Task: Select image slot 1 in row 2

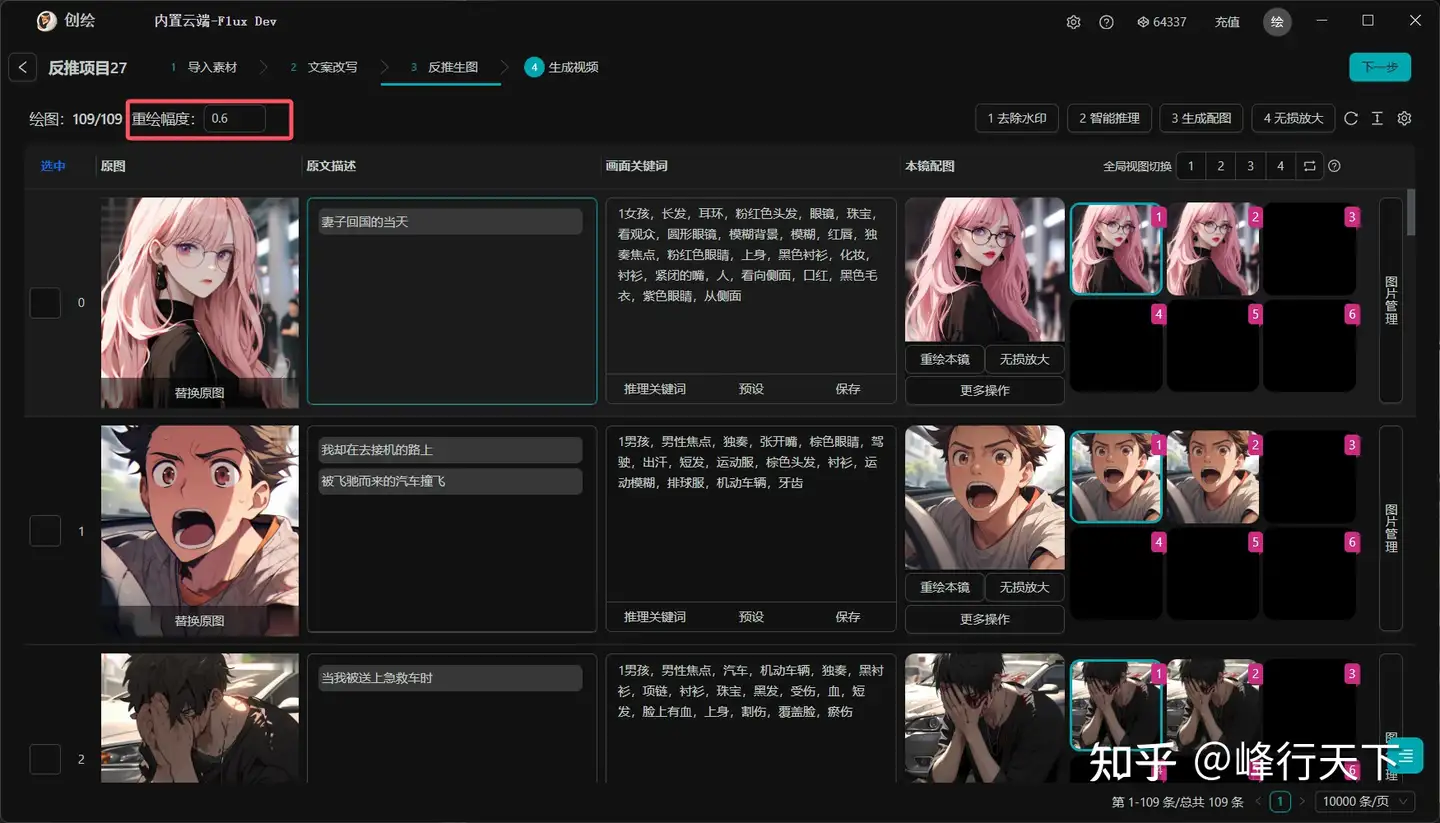Action: tap(1116, 705)
